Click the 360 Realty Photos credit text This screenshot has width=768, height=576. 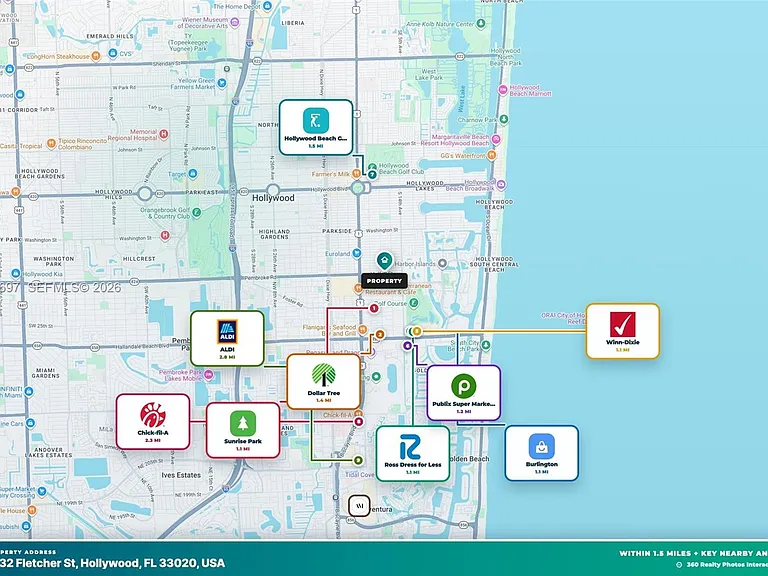tap(727, 565)
